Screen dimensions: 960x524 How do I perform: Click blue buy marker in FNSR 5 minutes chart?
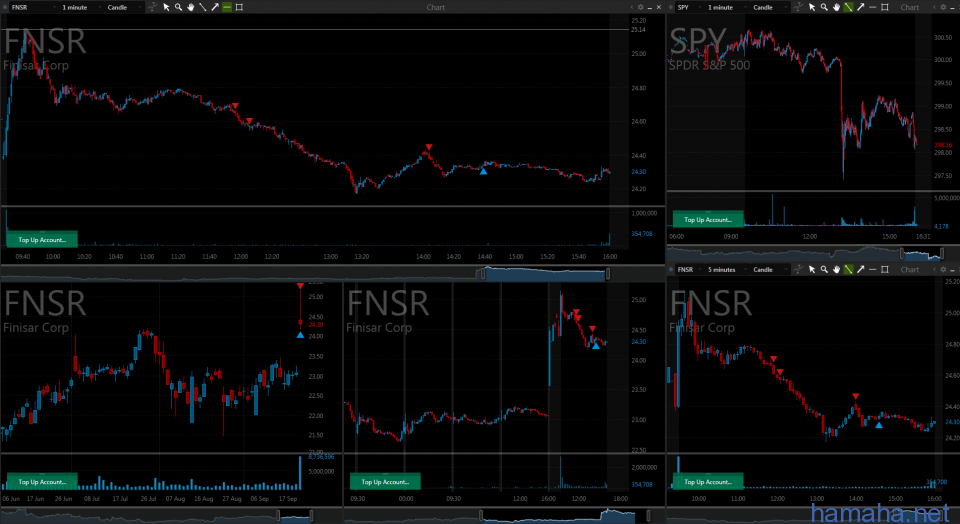tap(879, 425)
